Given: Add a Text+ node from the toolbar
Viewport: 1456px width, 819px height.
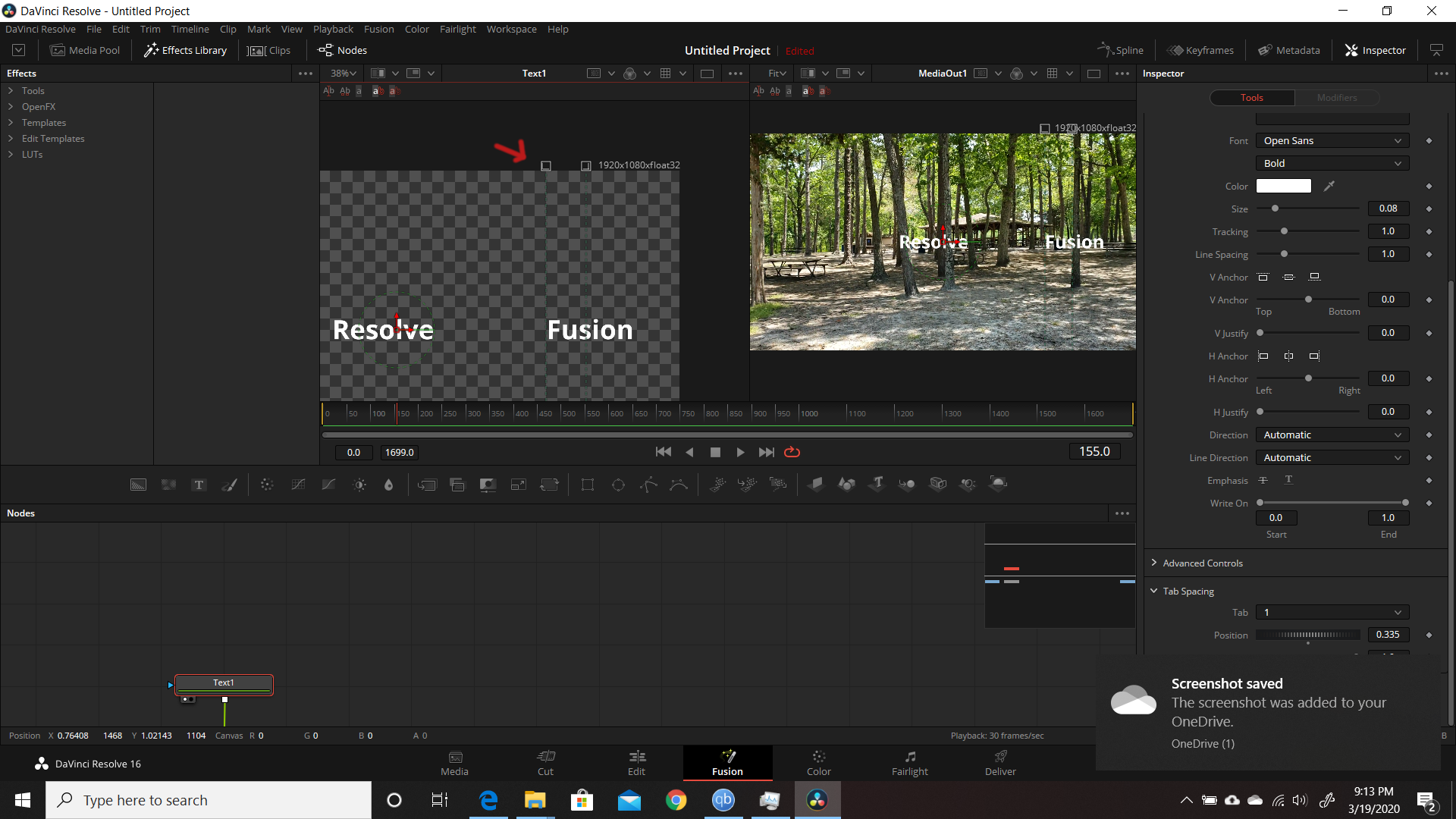Looking at the screenshot, I should 199,485.
